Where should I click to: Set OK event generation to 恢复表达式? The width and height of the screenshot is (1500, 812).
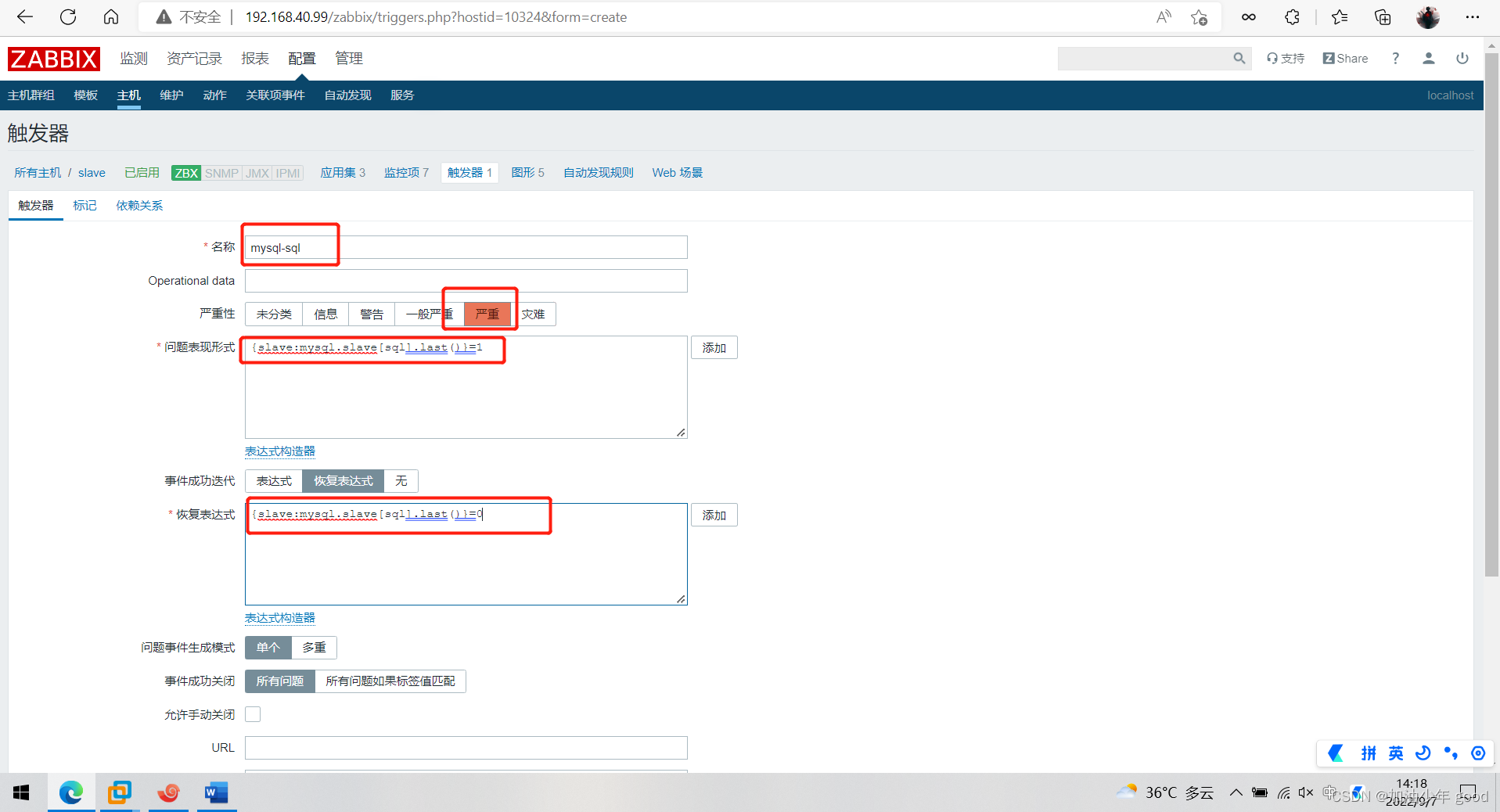344,481
